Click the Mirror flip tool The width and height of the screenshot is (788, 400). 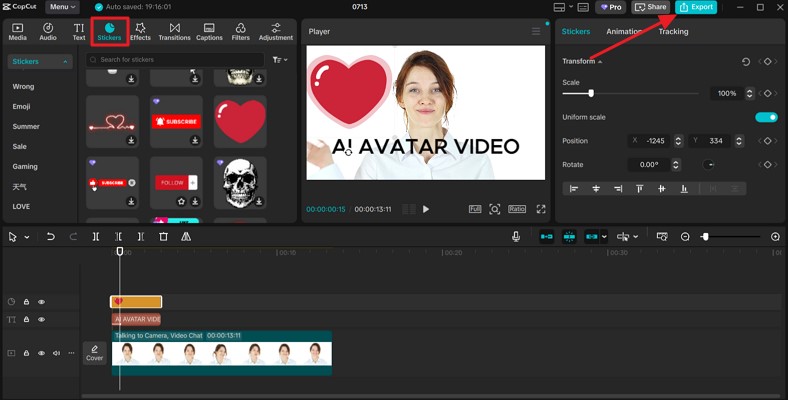[x=186, y=237]
